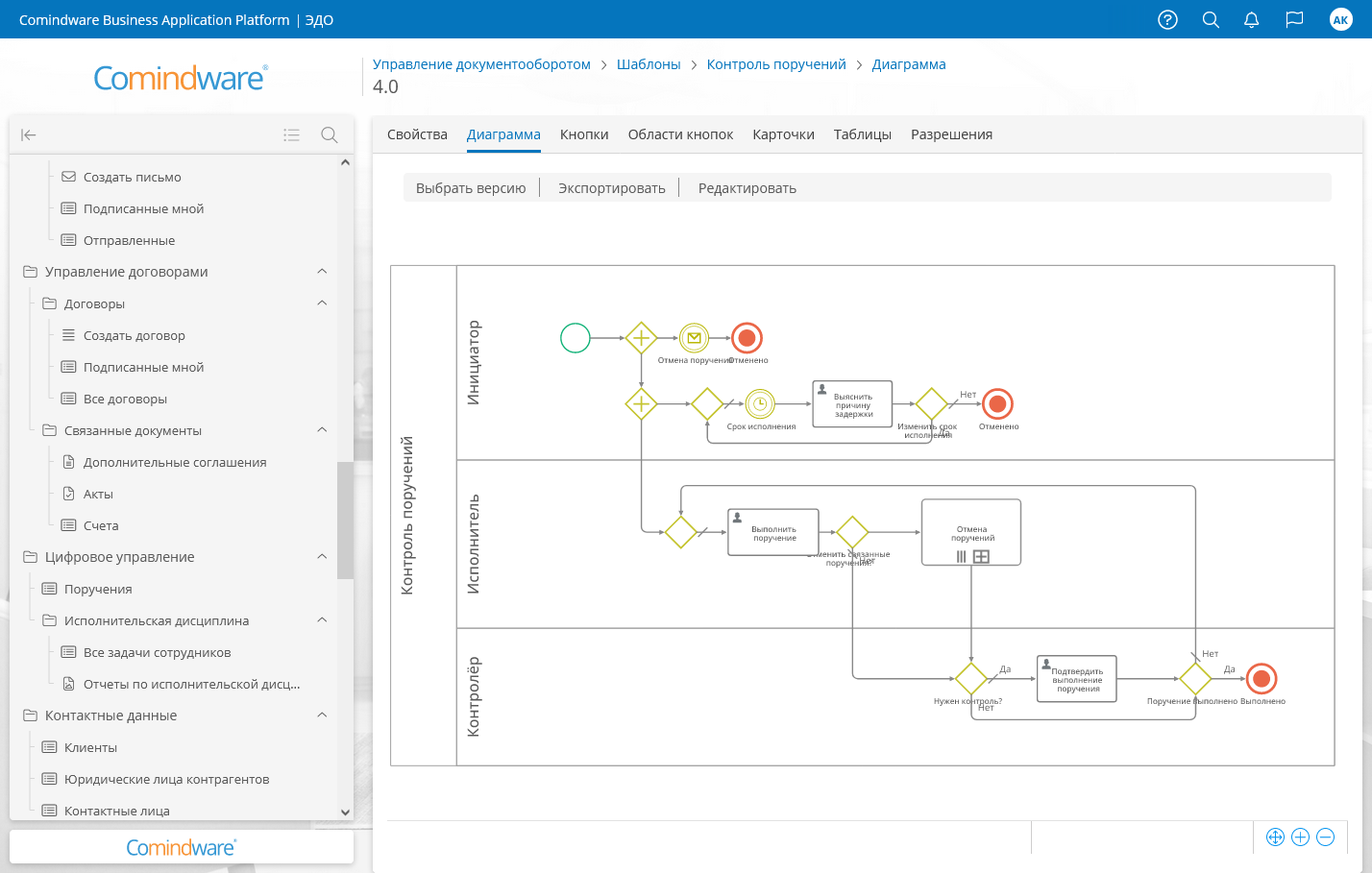Open 'Юридические лица контрагентов' item

(x=166, y=779)
